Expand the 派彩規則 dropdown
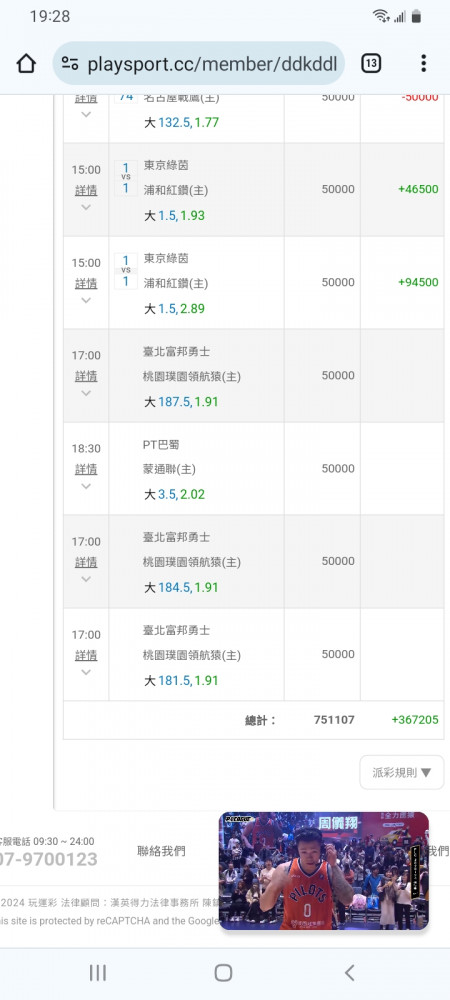This screenshot has height=1000, width=450. tap(402, 772)
